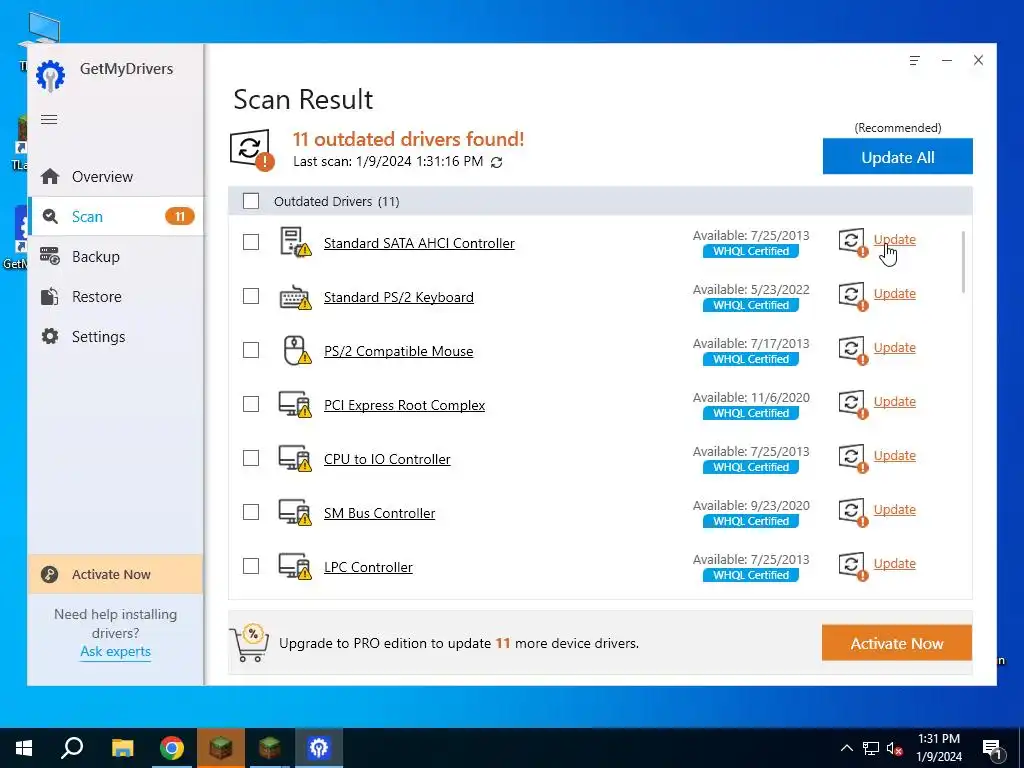Click update icon for Standard SATA AHCI Controller
This screenshot has height=768, width=1024.
(853, 242)
